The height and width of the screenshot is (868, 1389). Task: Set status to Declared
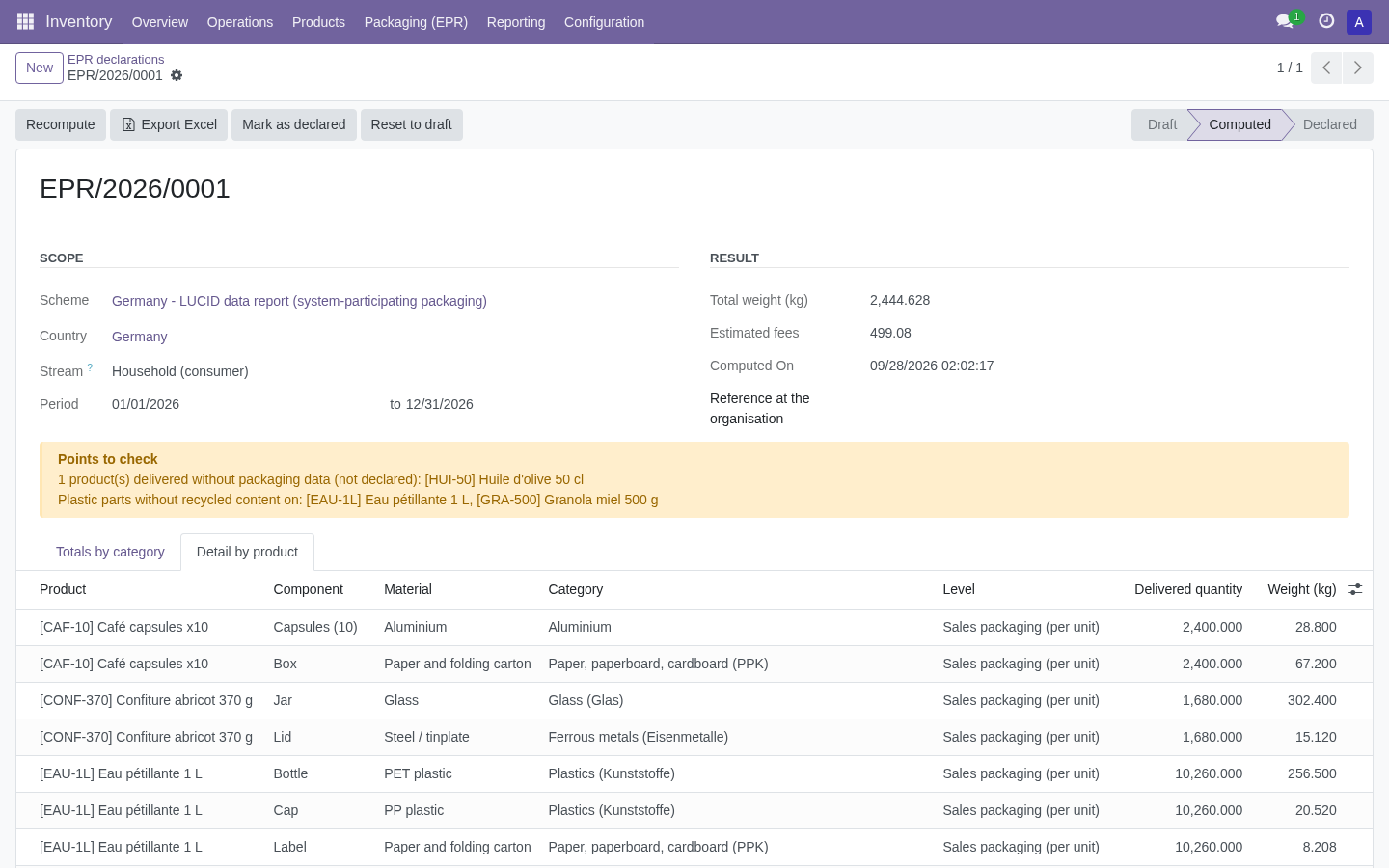tap(1329, 124)
